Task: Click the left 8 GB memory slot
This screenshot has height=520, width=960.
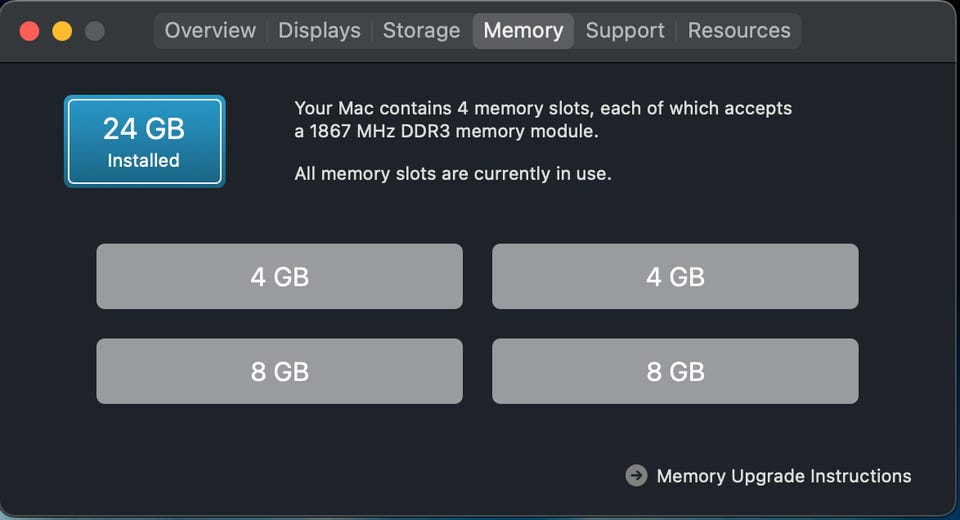Action: point(279,371)
